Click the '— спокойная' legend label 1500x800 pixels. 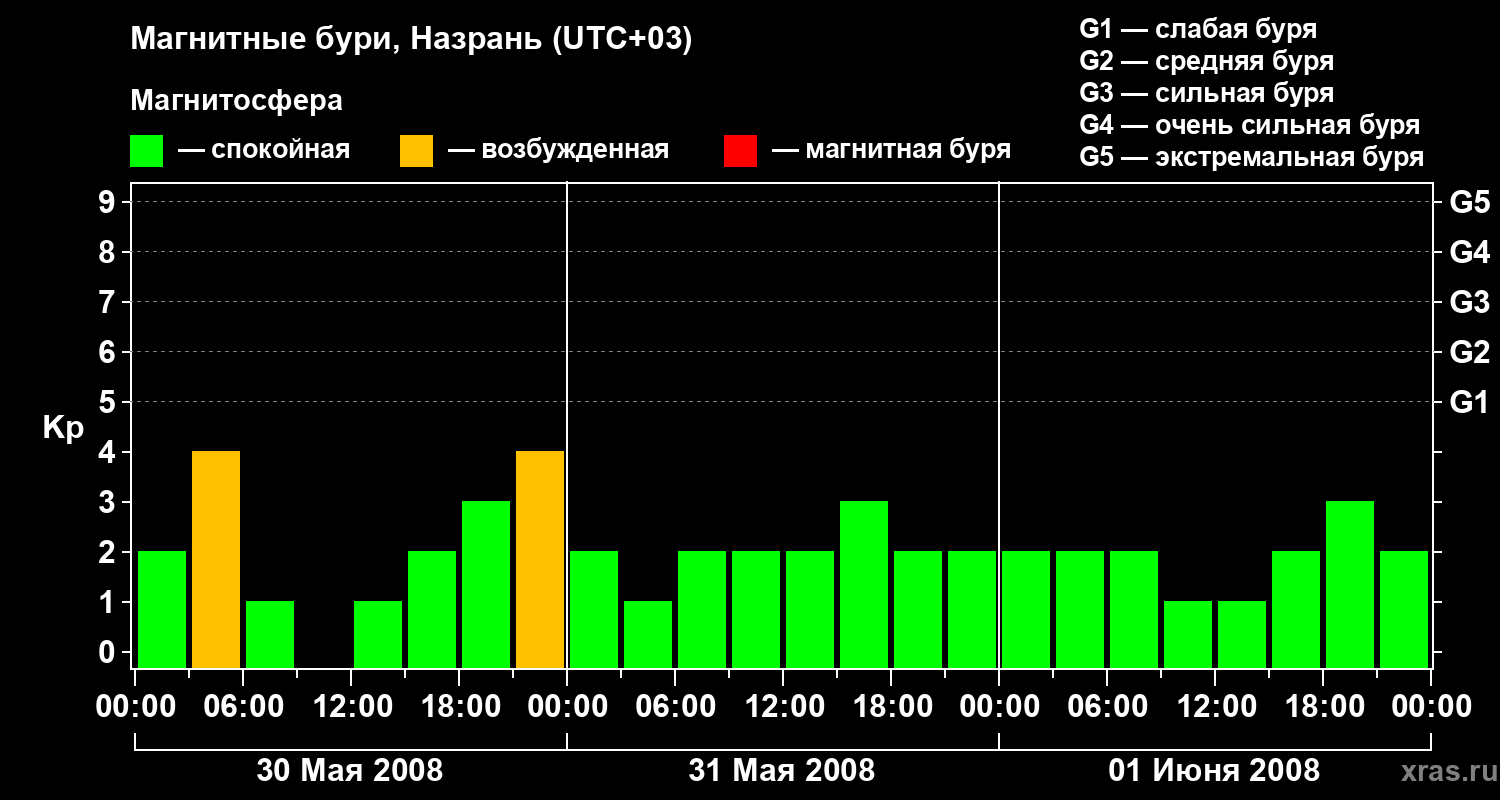(x=264, y=151)
